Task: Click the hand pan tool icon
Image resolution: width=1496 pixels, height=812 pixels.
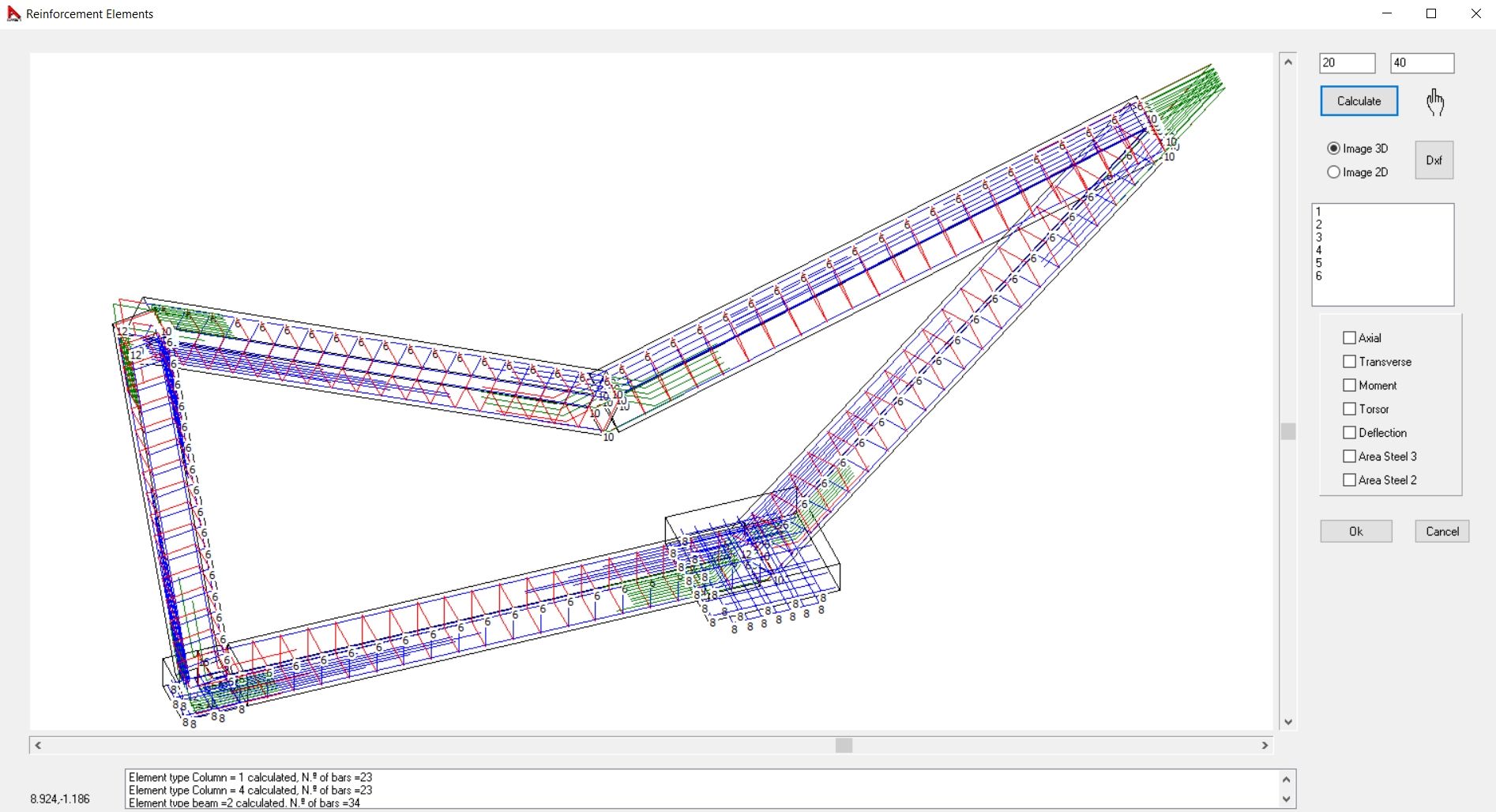Action: pos(1435,102)
